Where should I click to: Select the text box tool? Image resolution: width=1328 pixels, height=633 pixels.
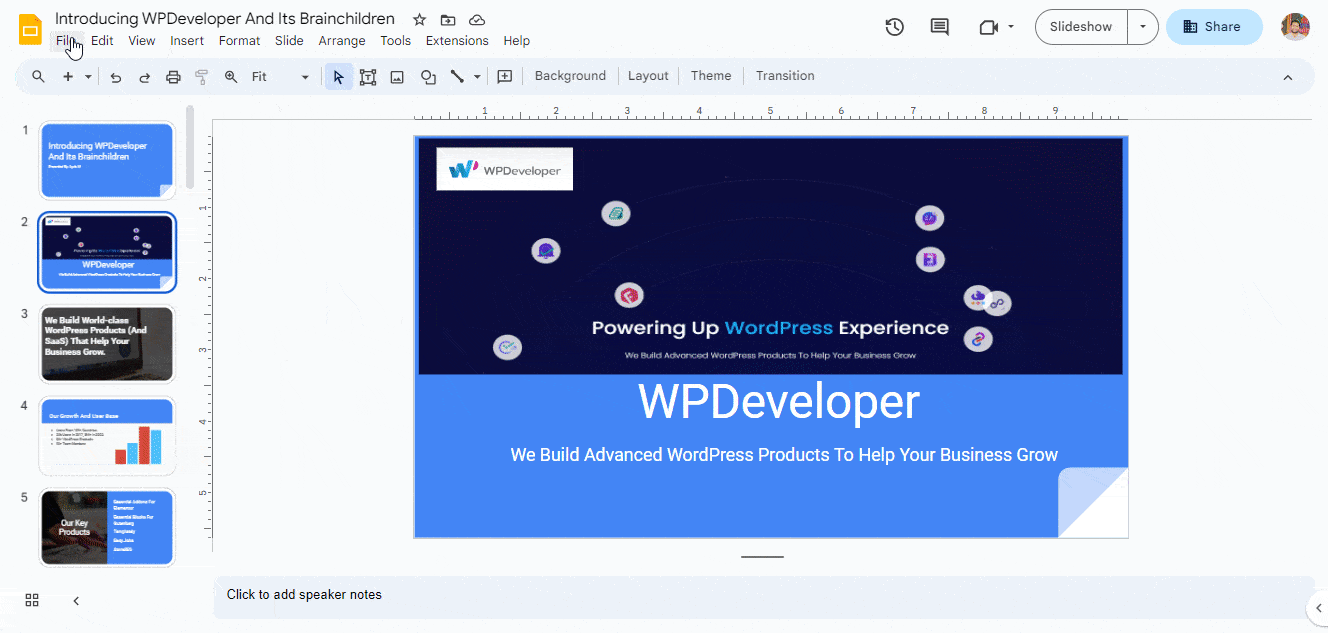point(368,77)
